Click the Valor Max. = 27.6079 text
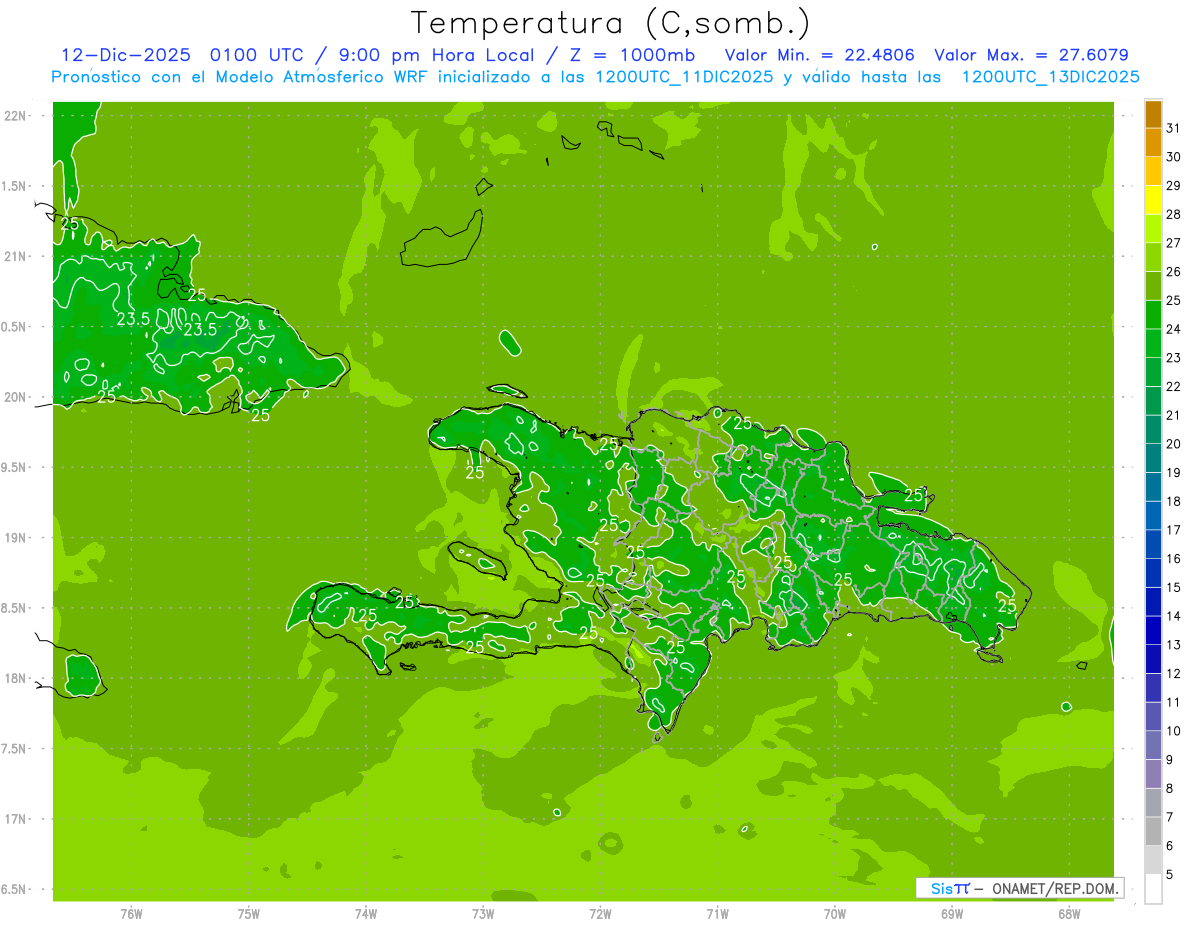The height and width of the screenshot is (927, 1200). pos(1032,55)
